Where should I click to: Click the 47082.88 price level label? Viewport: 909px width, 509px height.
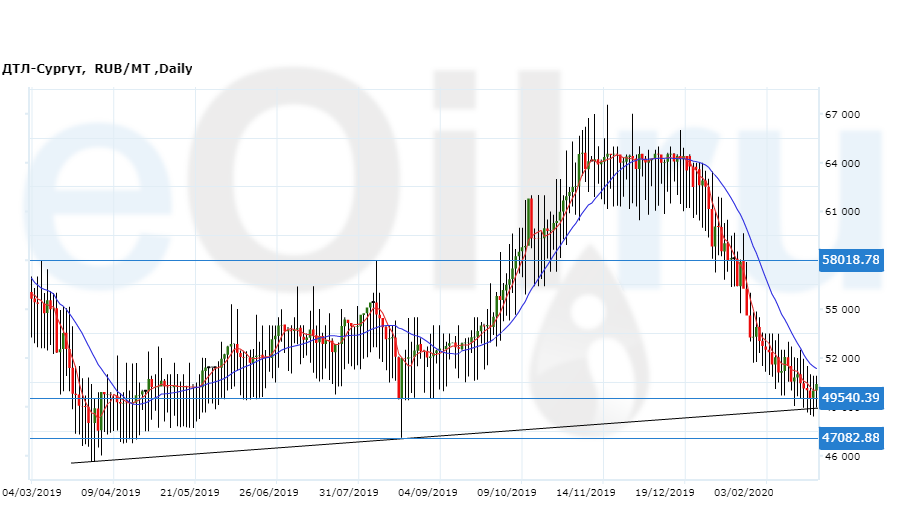click(x=851, y=438)
